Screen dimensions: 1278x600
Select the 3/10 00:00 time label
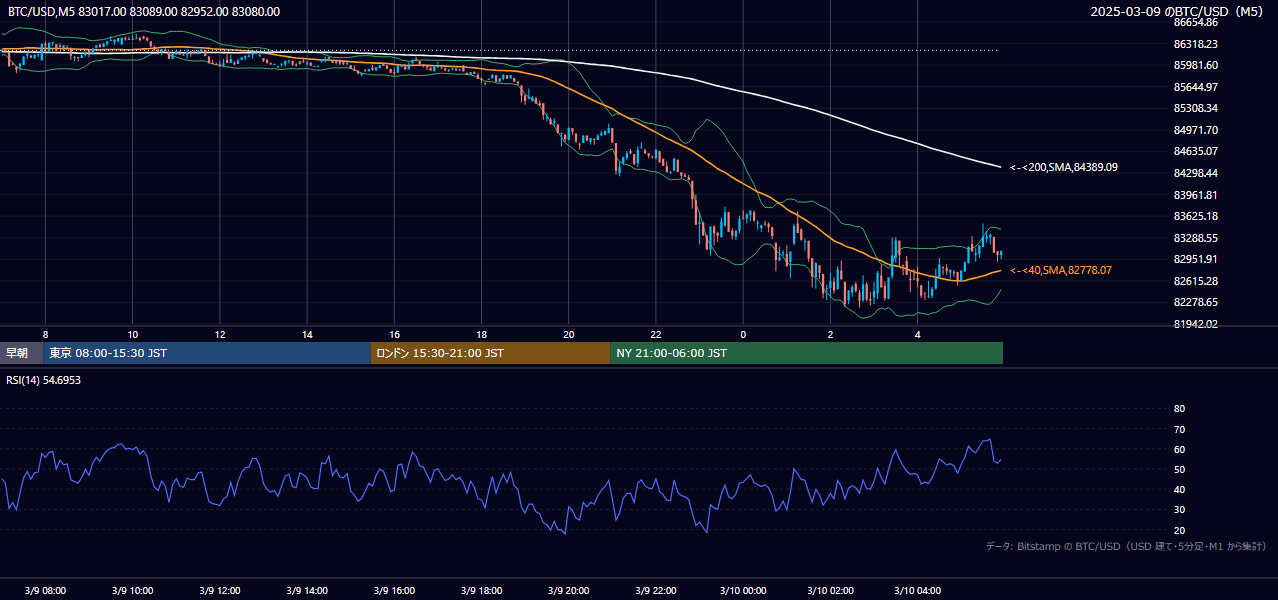[743, 590]
